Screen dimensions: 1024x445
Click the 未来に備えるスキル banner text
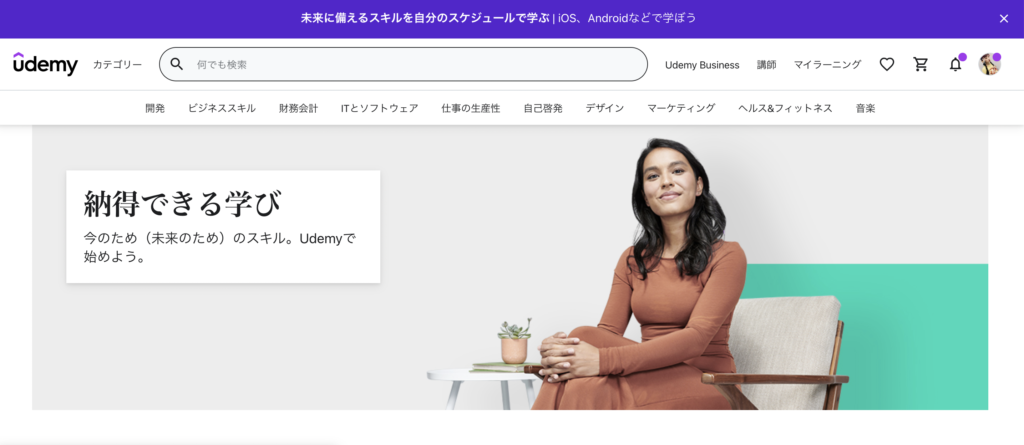point(425,18)
